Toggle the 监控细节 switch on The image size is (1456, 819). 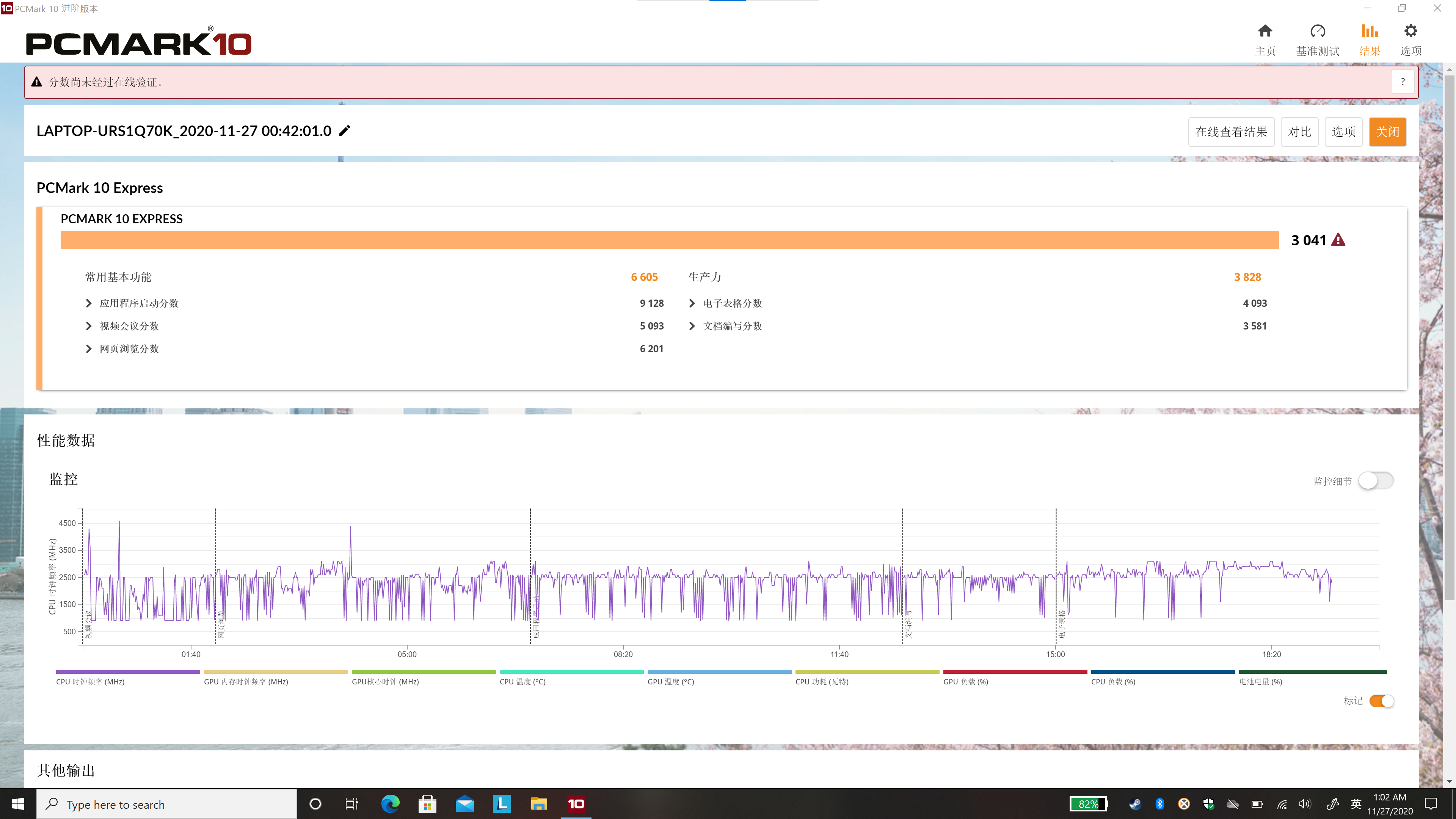[x=1376, y=480]
